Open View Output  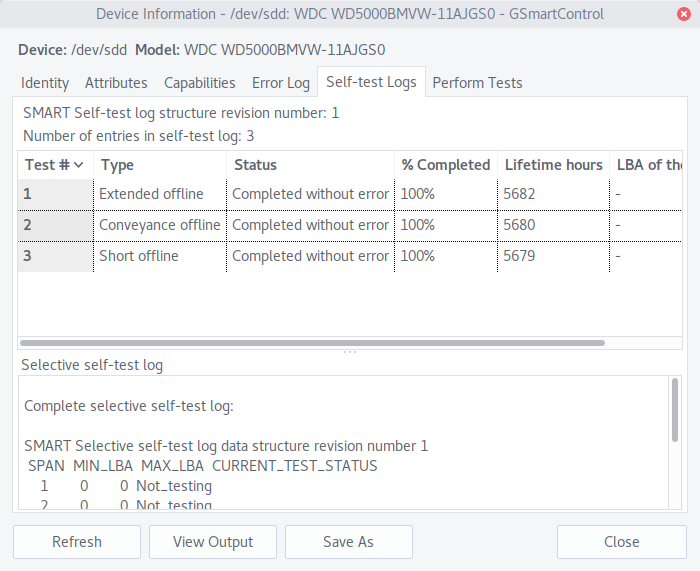point(213,542)
